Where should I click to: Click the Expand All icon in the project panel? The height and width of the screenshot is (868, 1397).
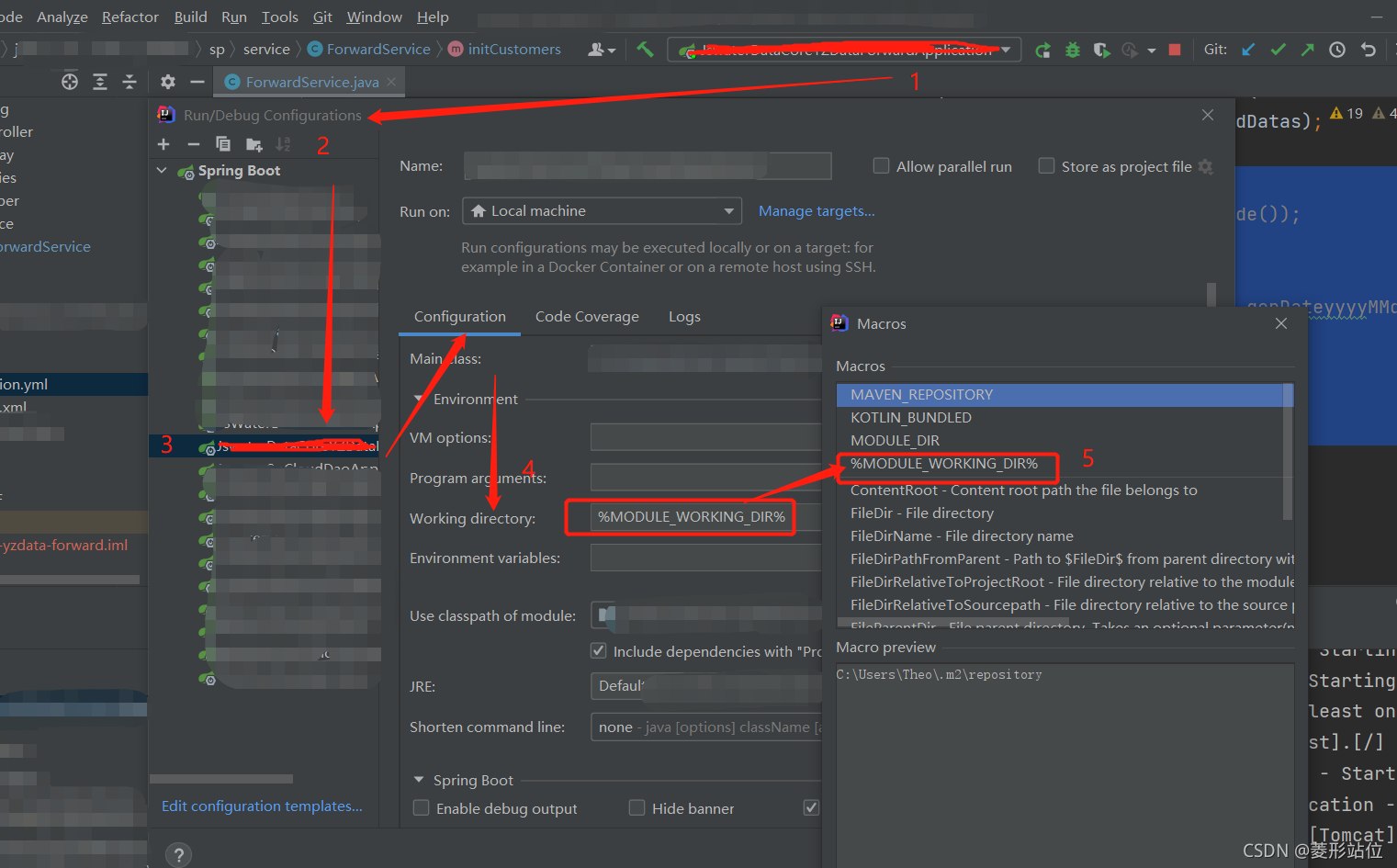pos(100,82)
